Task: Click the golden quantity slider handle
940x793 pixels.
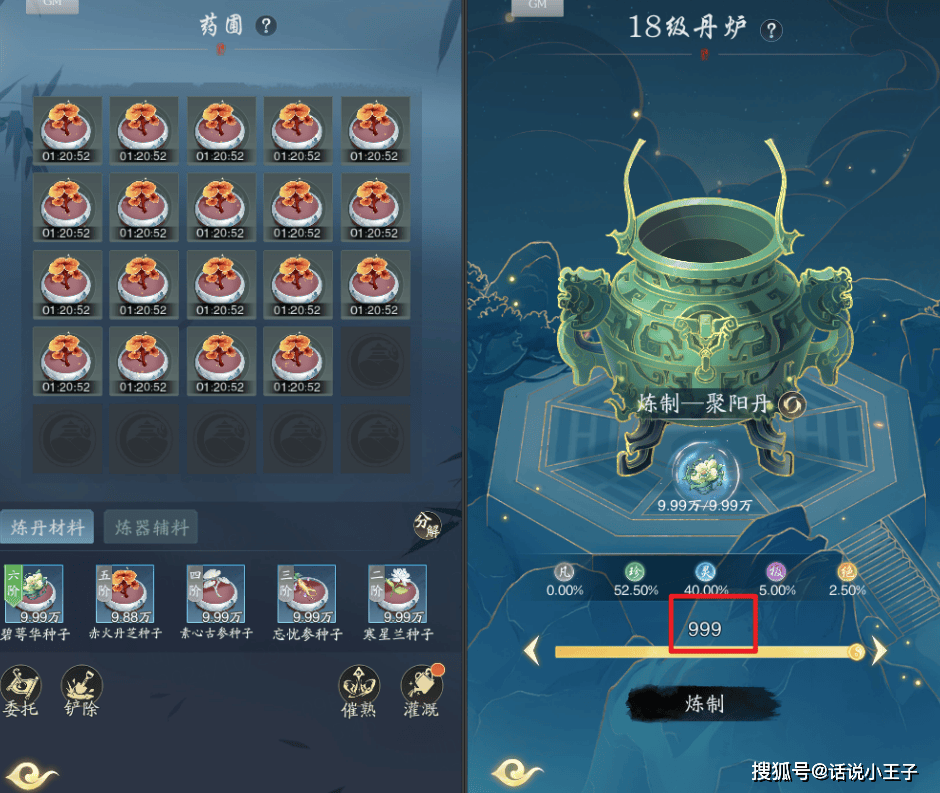Action: click(857, 652)
